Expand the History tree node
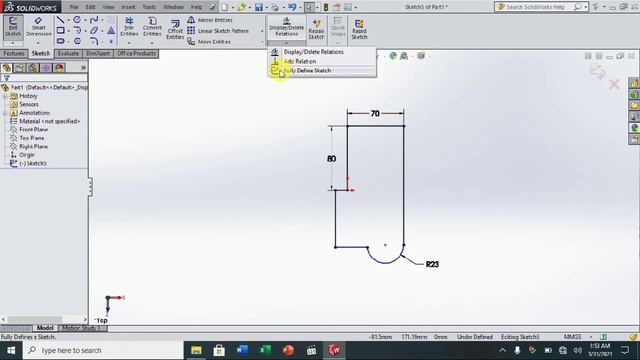The height and width of the screenshot is (360, 640). coord(5,96)
